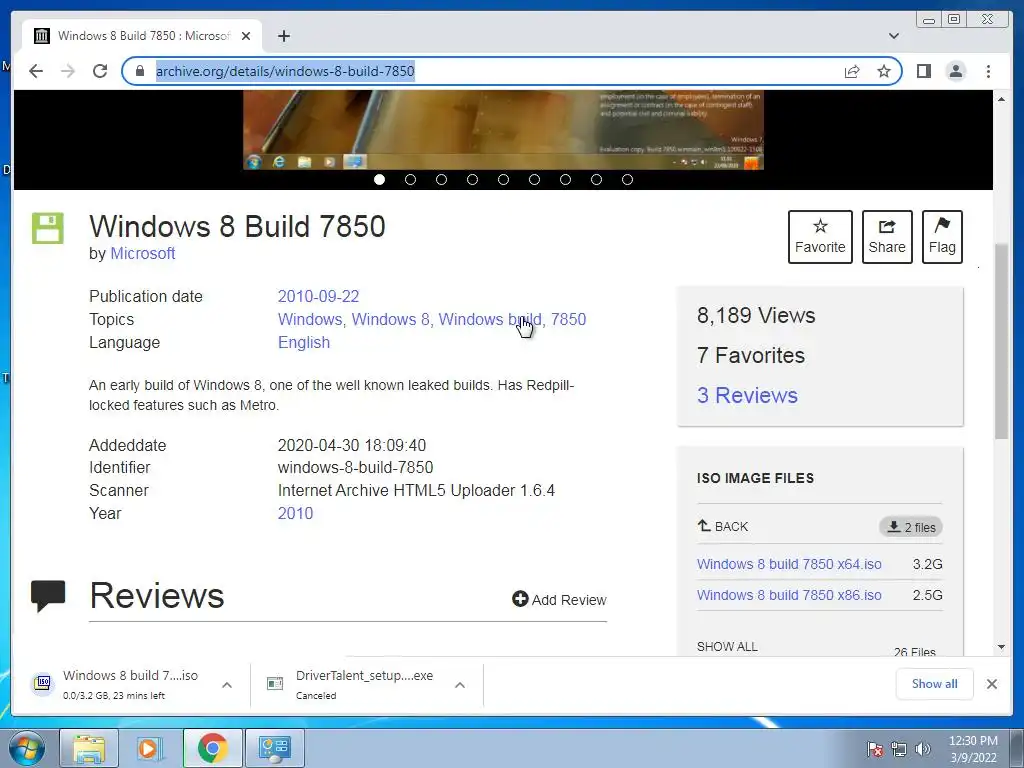Select fourth carousel dot

[472, 179]
